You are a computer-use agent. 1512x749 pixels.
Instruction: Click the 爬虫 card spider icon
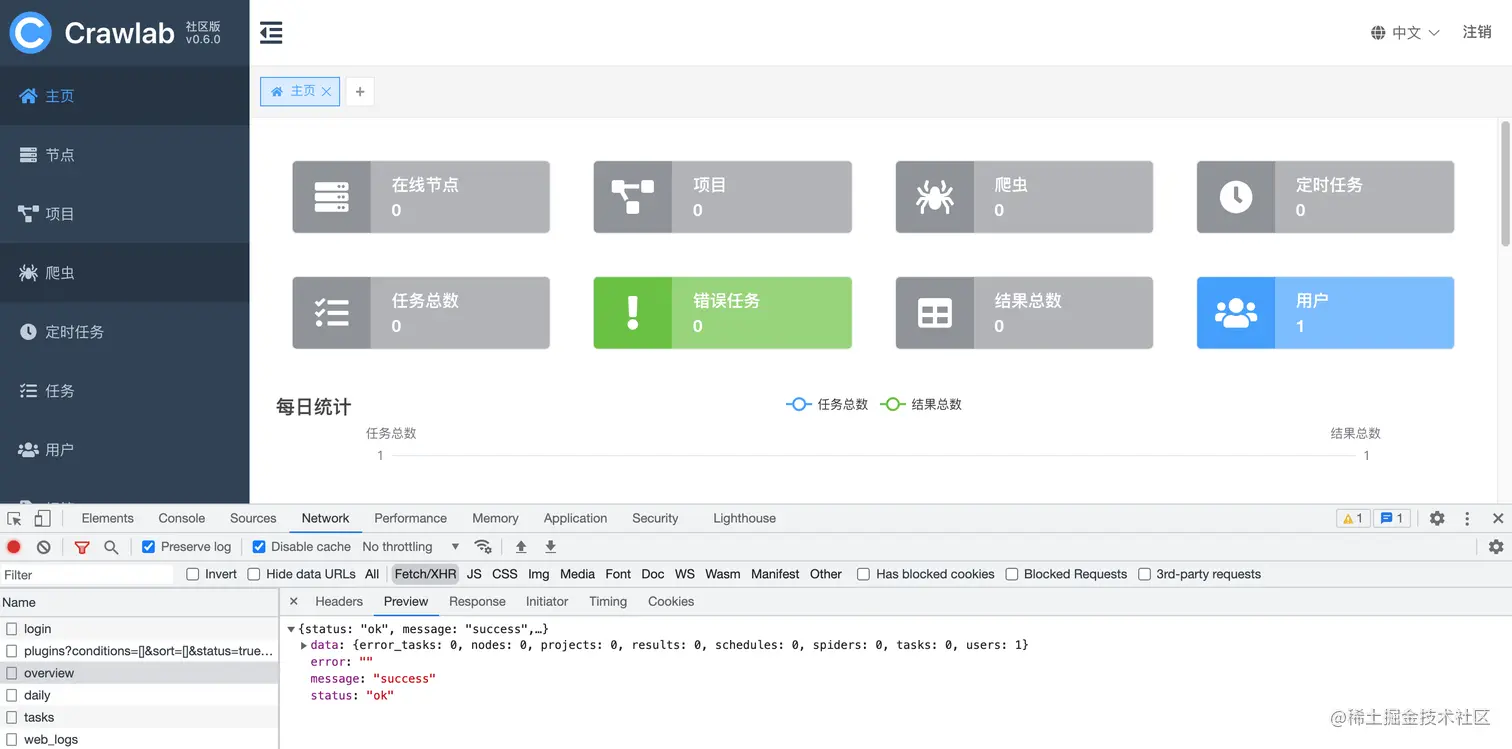(x=935, y=197)
